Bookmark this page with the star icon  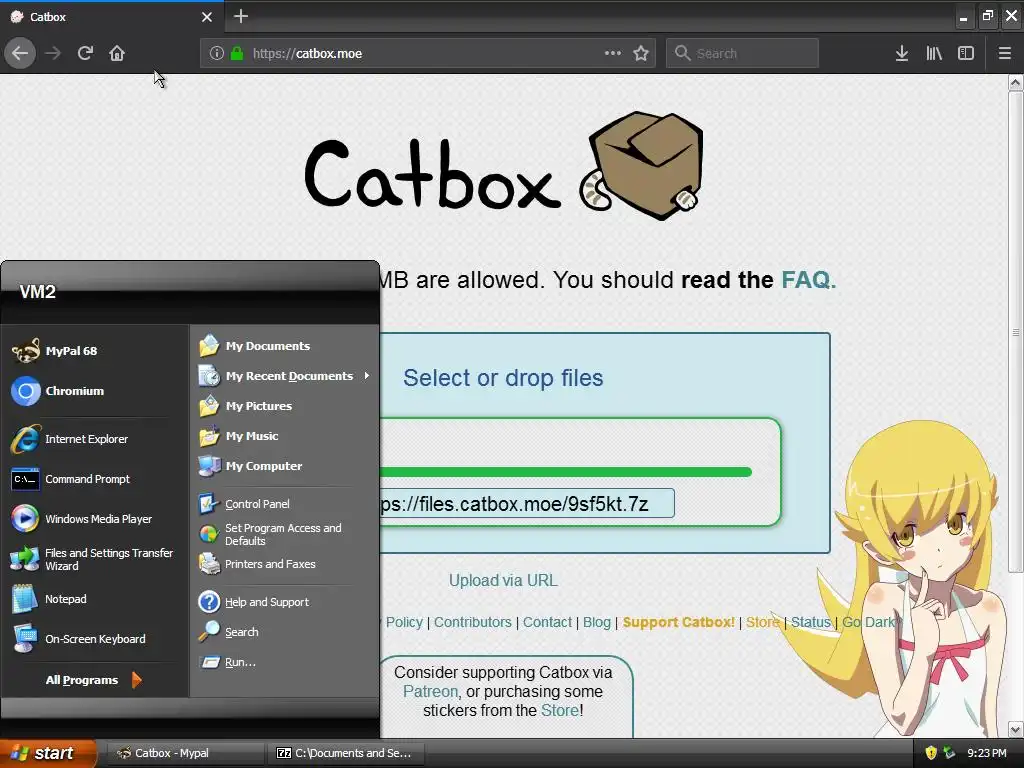click(641, 53)
